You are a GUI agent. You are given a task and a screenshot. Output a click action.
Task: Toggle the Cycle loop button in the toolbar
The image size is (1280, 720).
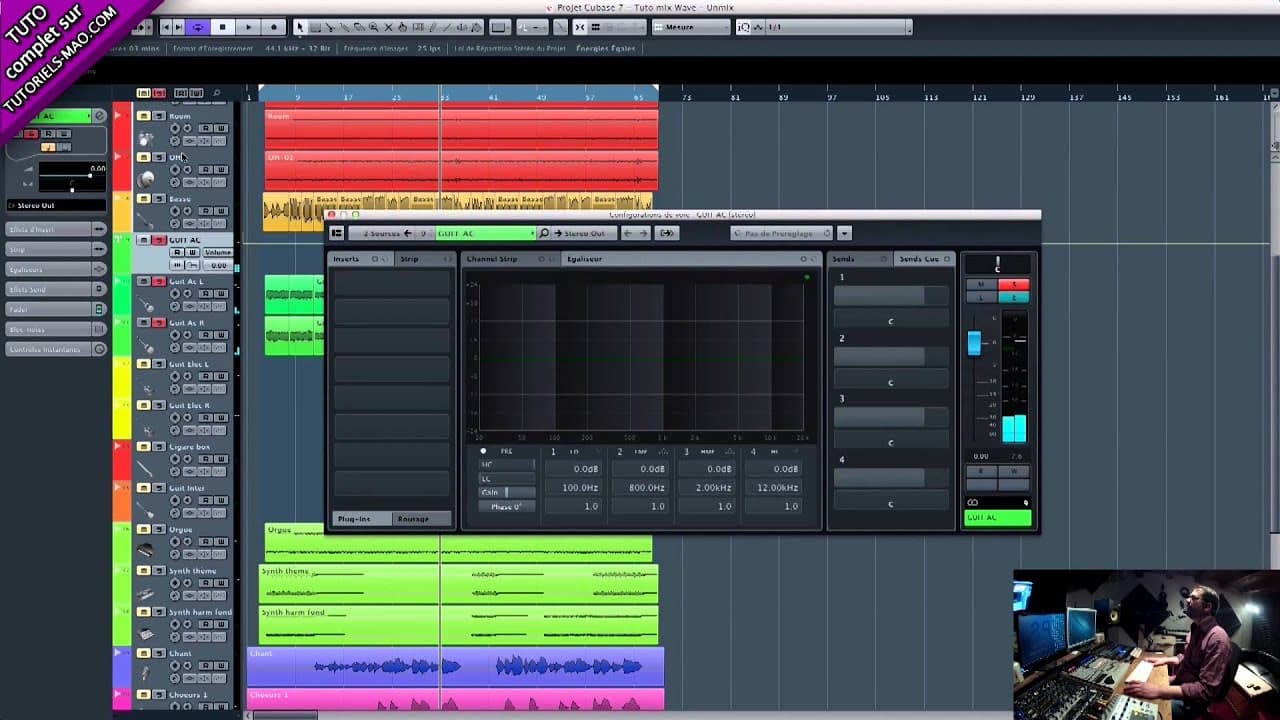198,27
